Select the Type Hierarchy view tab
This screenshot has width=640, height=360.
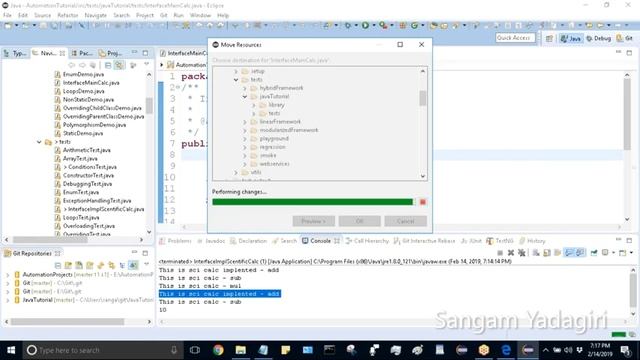[x=15, y=53]
